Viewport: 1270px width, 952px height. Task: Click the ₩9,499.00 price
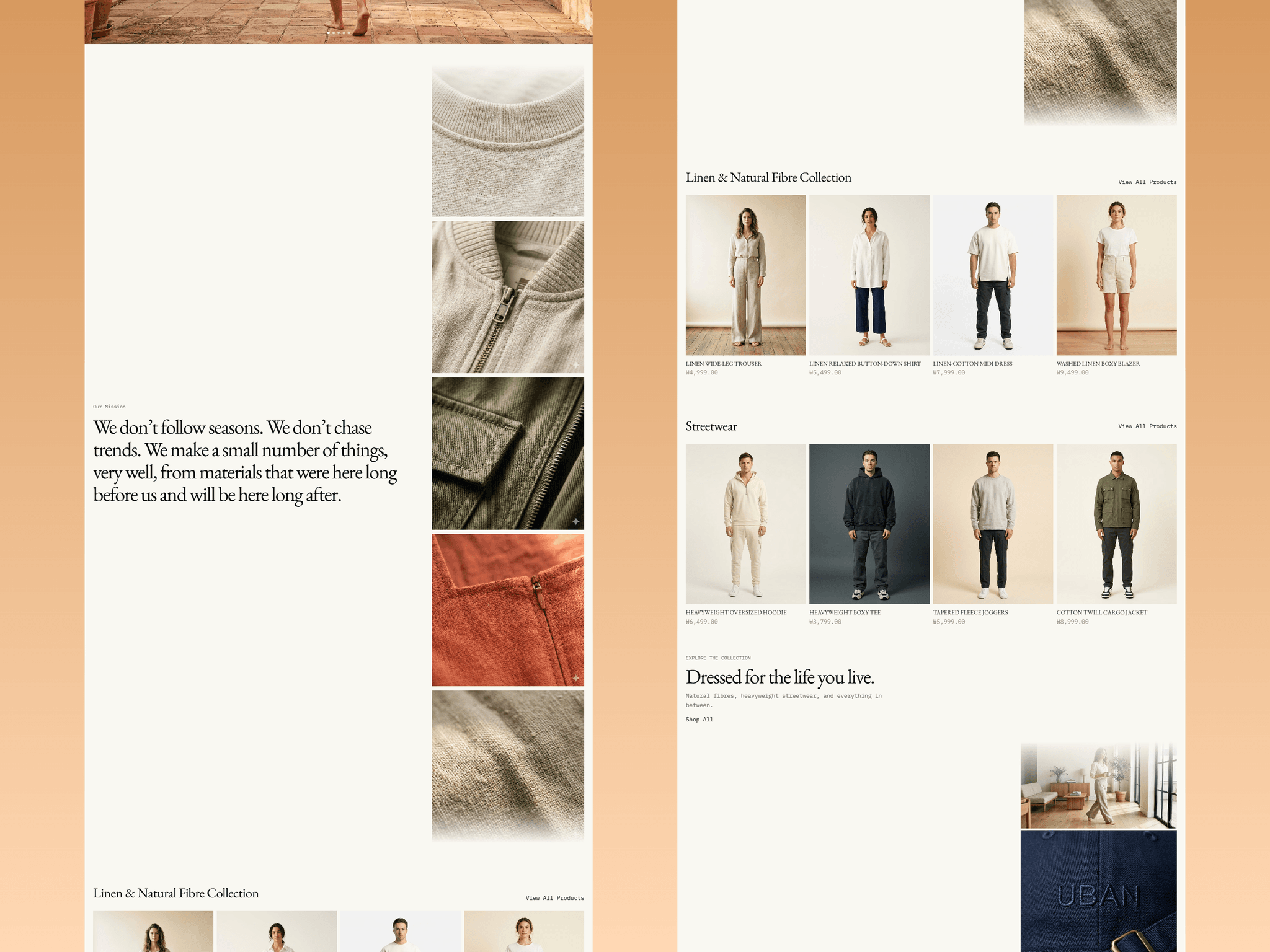click(x=1072, y=372)
